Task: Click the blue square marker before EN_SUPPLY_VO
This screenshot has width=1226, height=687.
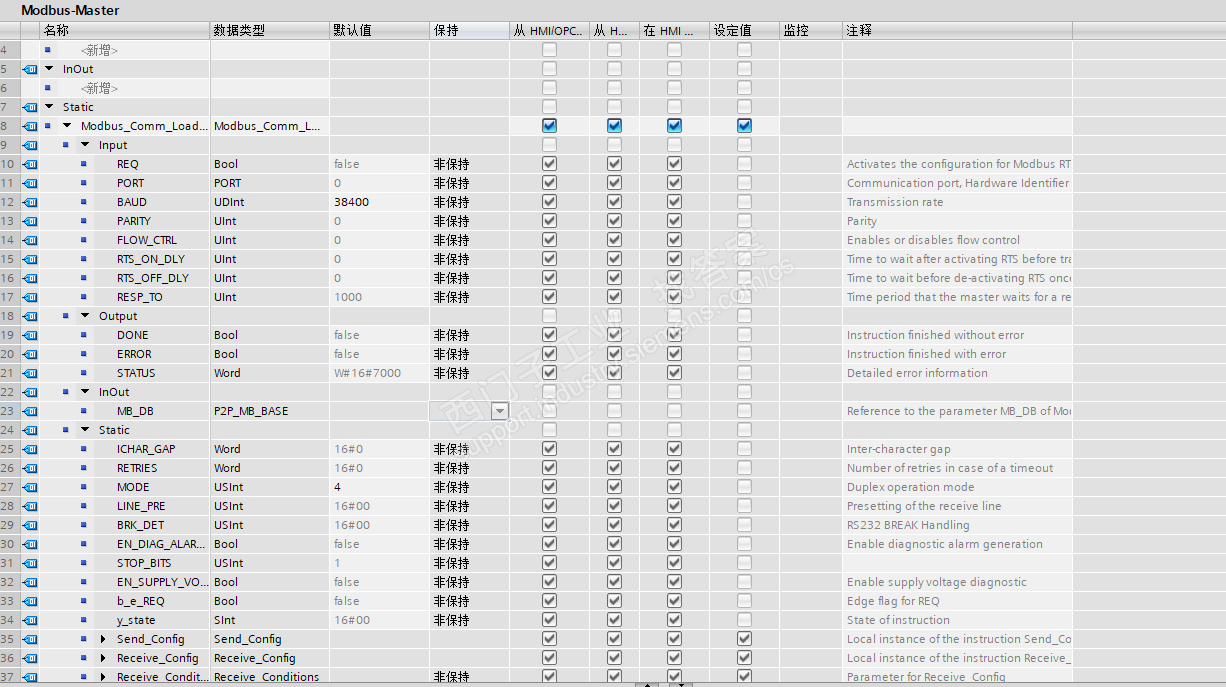Action: coord(84,582)
